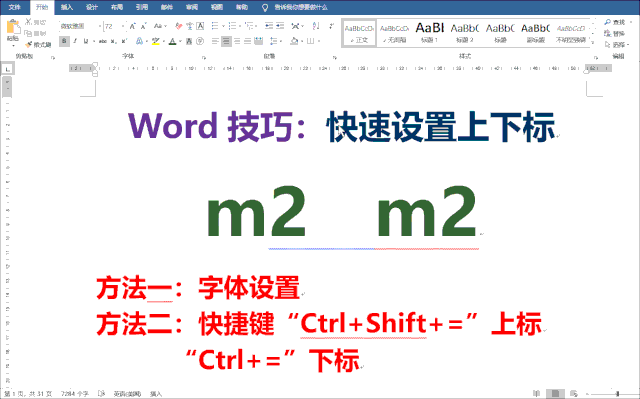640x399 pixels.
Task: Toggle Subscript x₂ button
Action: (113, 41)
